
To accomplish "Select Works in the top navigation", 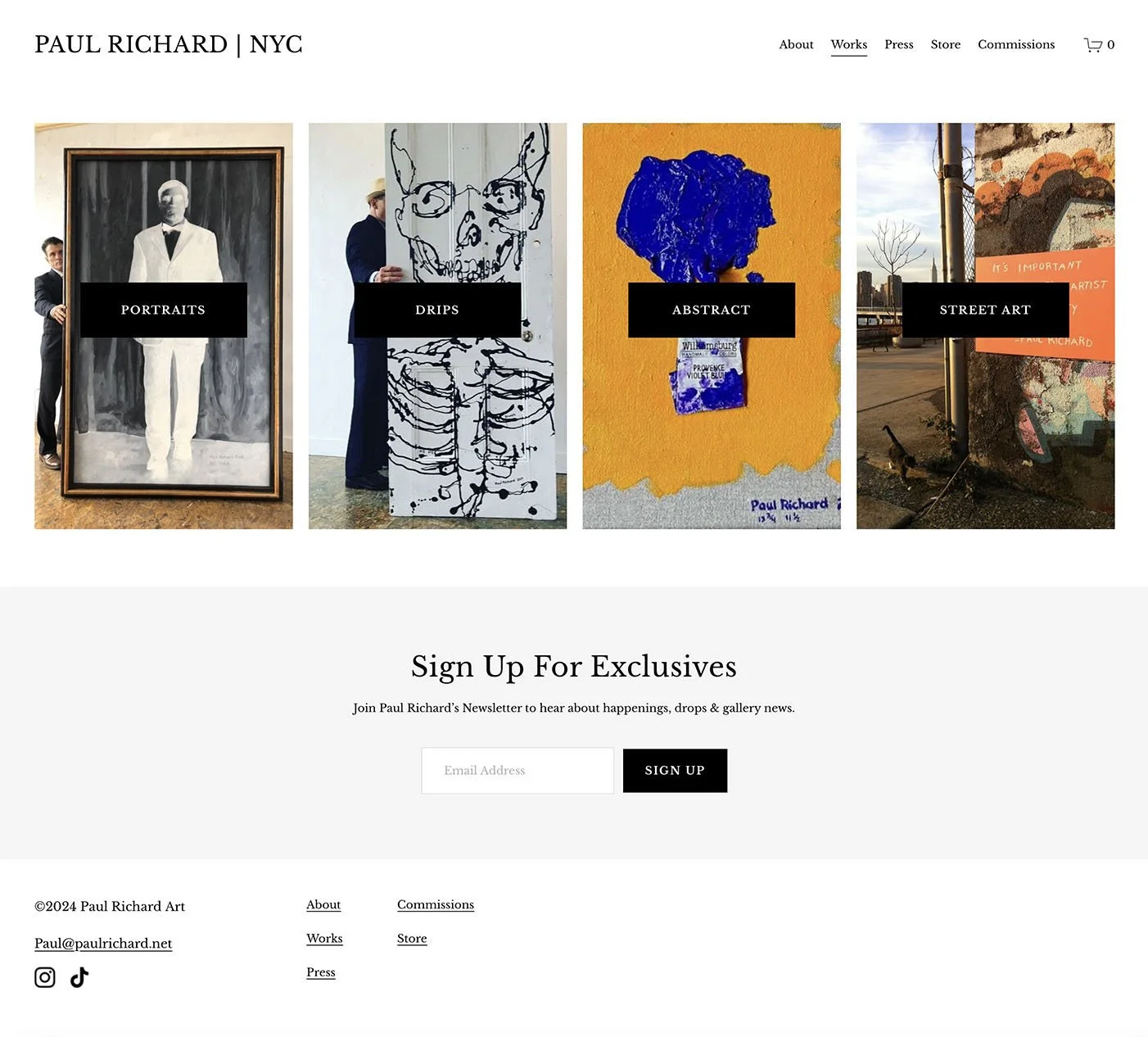I will [x=848, y=44].
